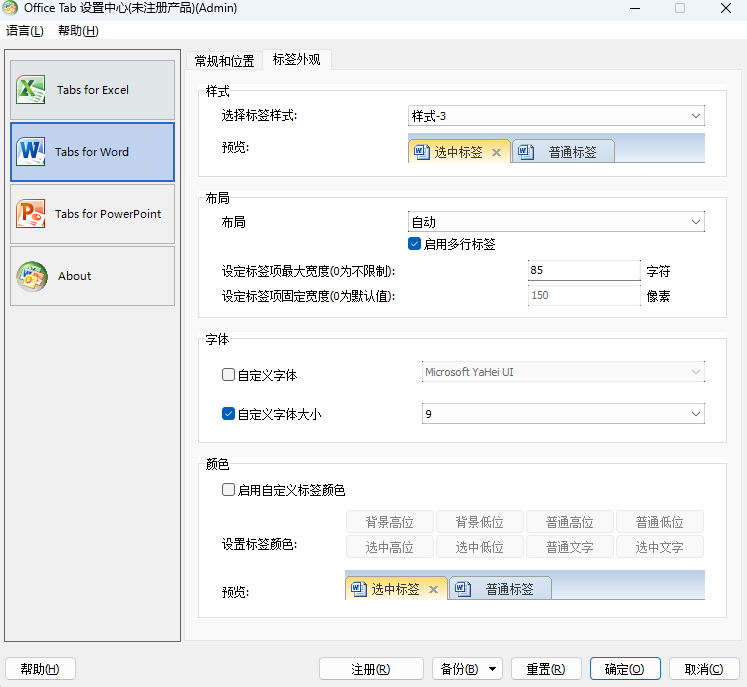Close the selected tab in style preview
Viewport: 747px width, 687px height.
[497, 153]
